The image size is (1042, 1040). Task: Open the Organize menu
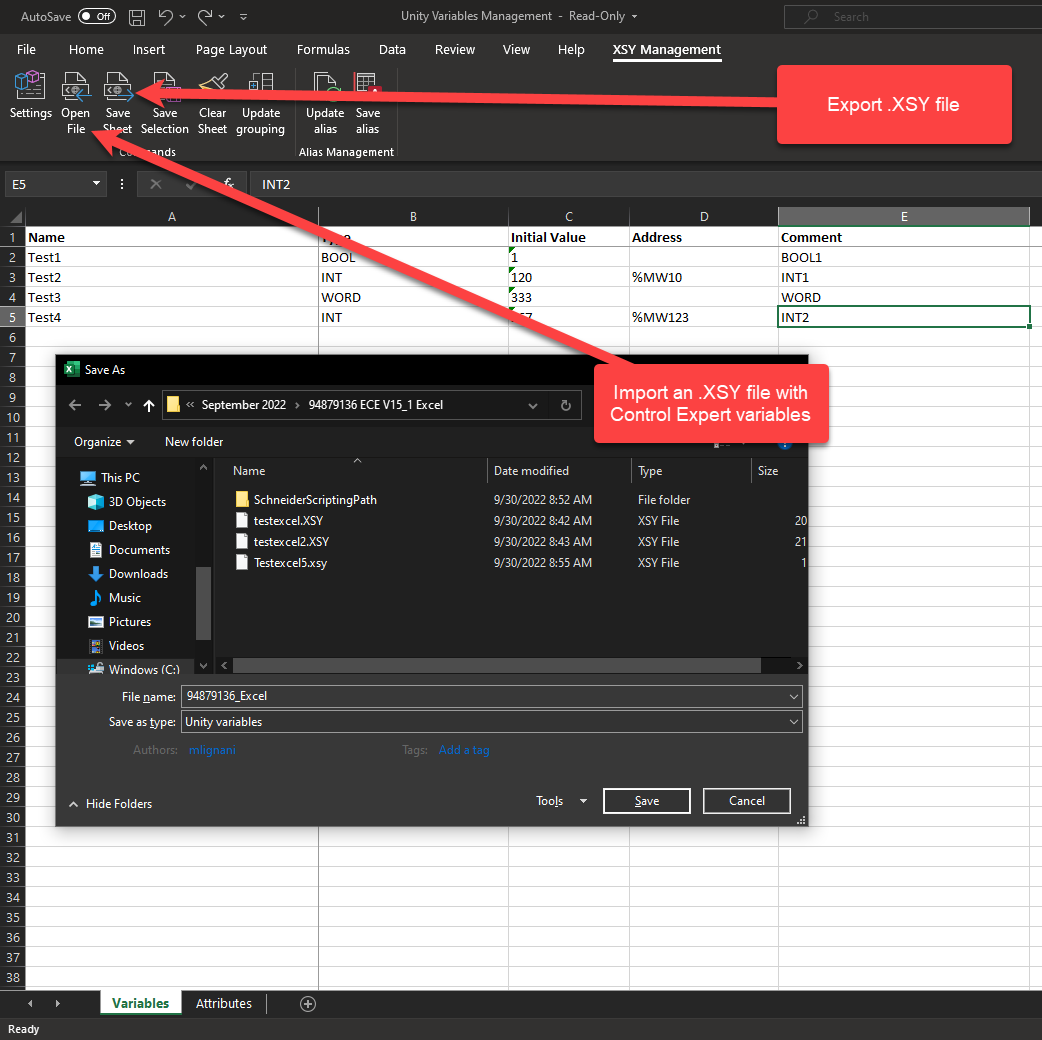pos(104,442)
